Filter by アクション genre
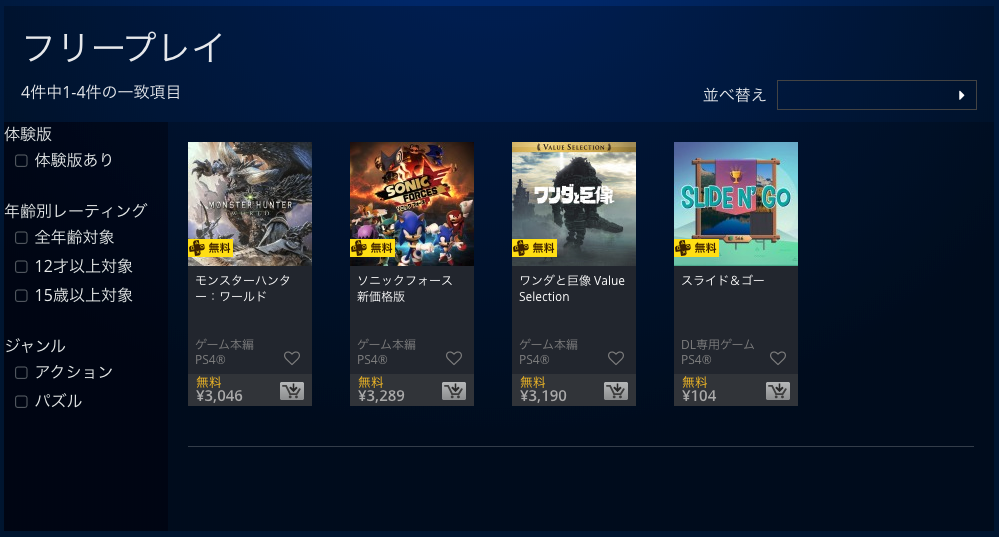The image size is (999, 537). point(21,373)
